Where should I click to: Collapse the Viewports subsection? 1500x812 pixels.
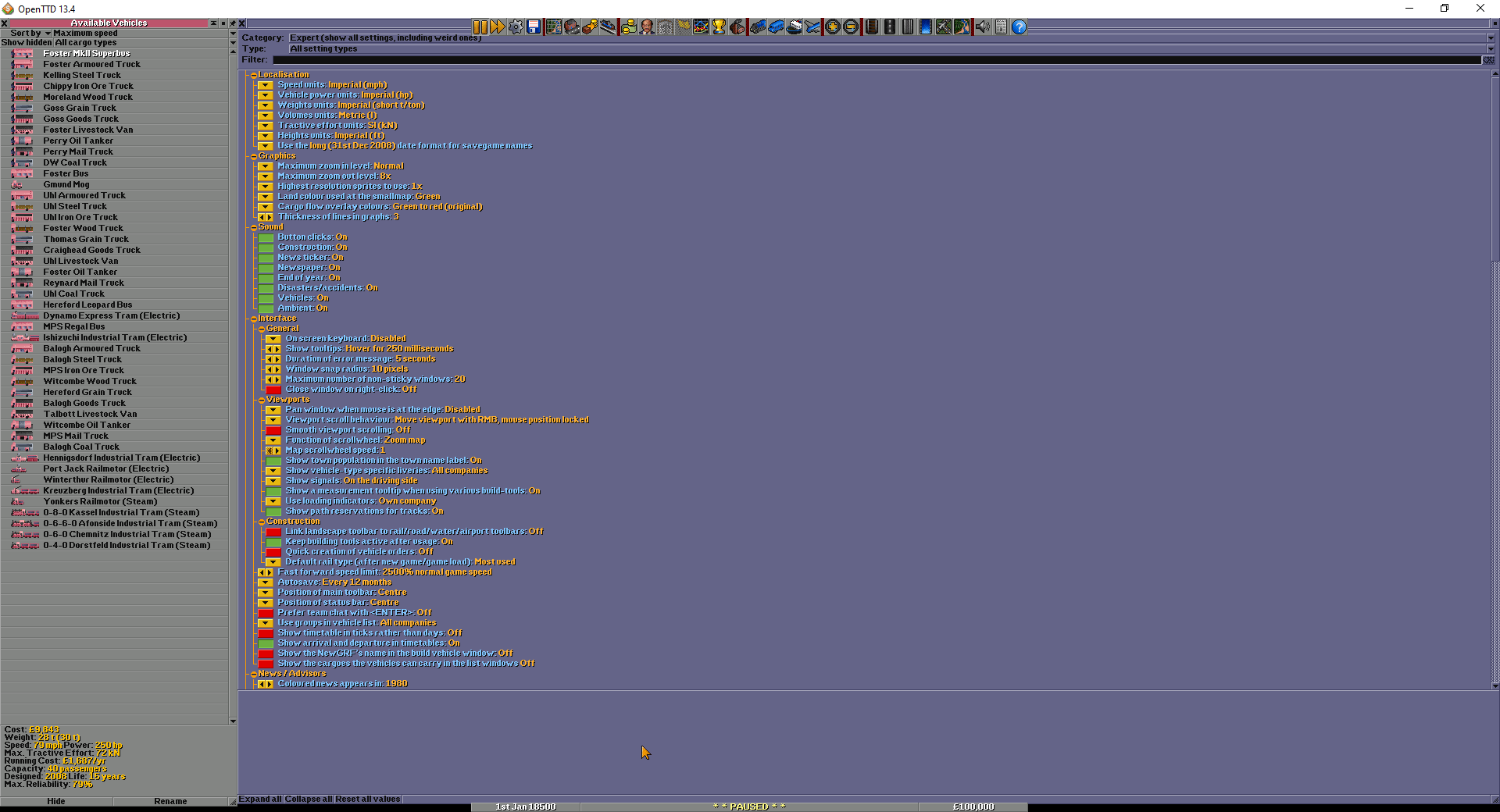pos(262,401)
